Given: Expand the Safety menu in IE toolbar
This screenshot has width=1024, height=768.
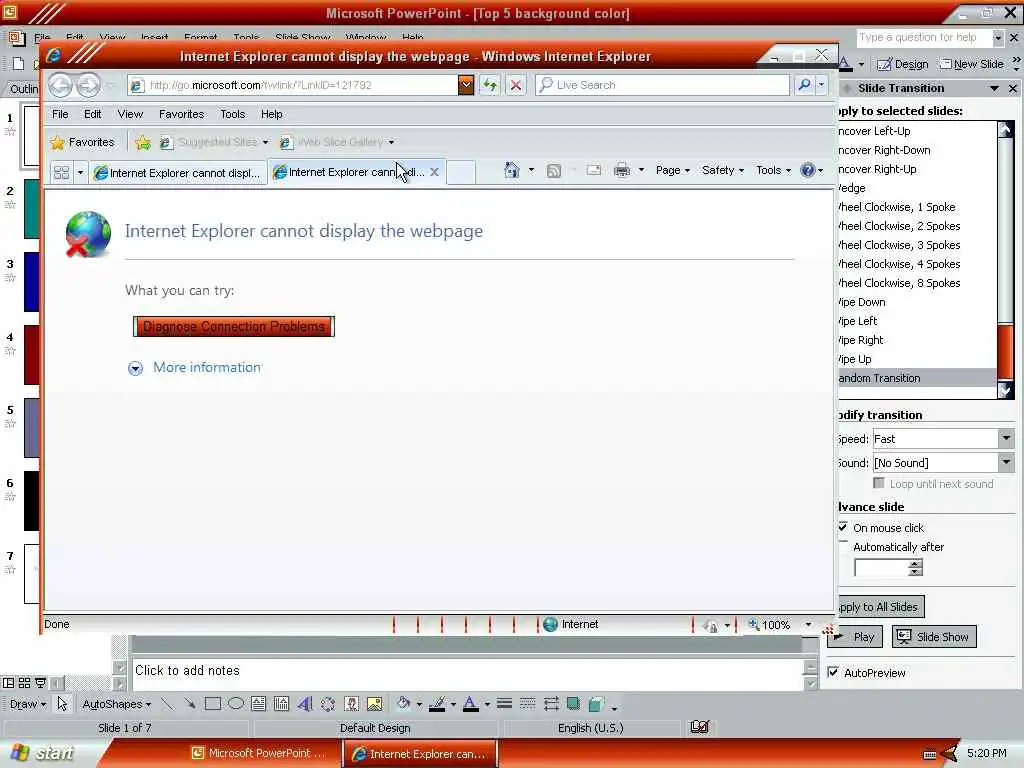Looking at the screenshot, I should pos(723,170).
